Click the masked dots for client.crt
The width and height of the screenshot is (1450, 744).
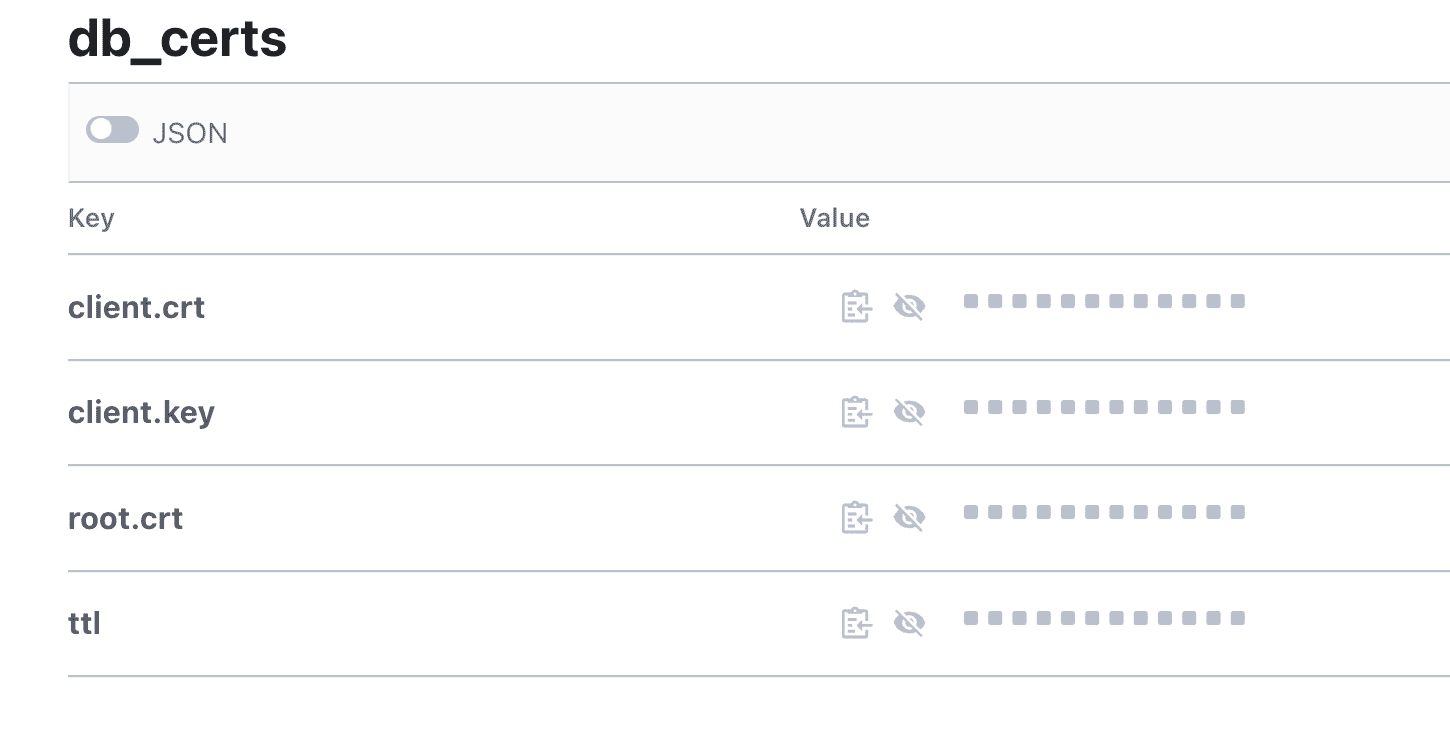click(x=1104, y=301)
